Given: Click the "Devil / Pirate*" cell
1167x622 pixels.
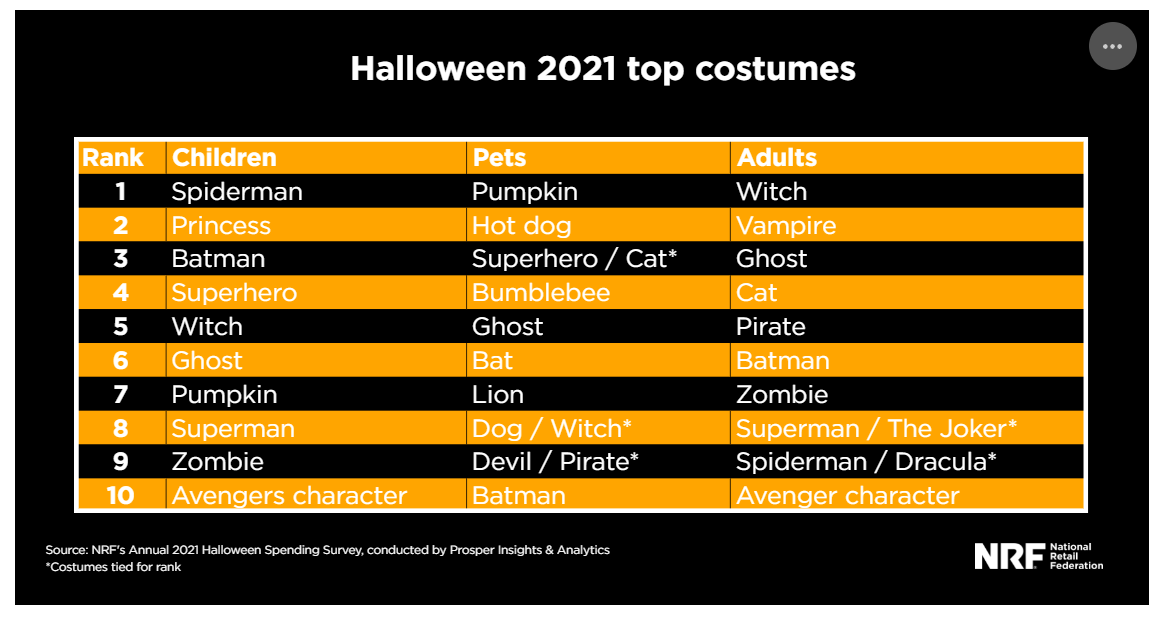Looking at the screenshot, I should 555,462.
